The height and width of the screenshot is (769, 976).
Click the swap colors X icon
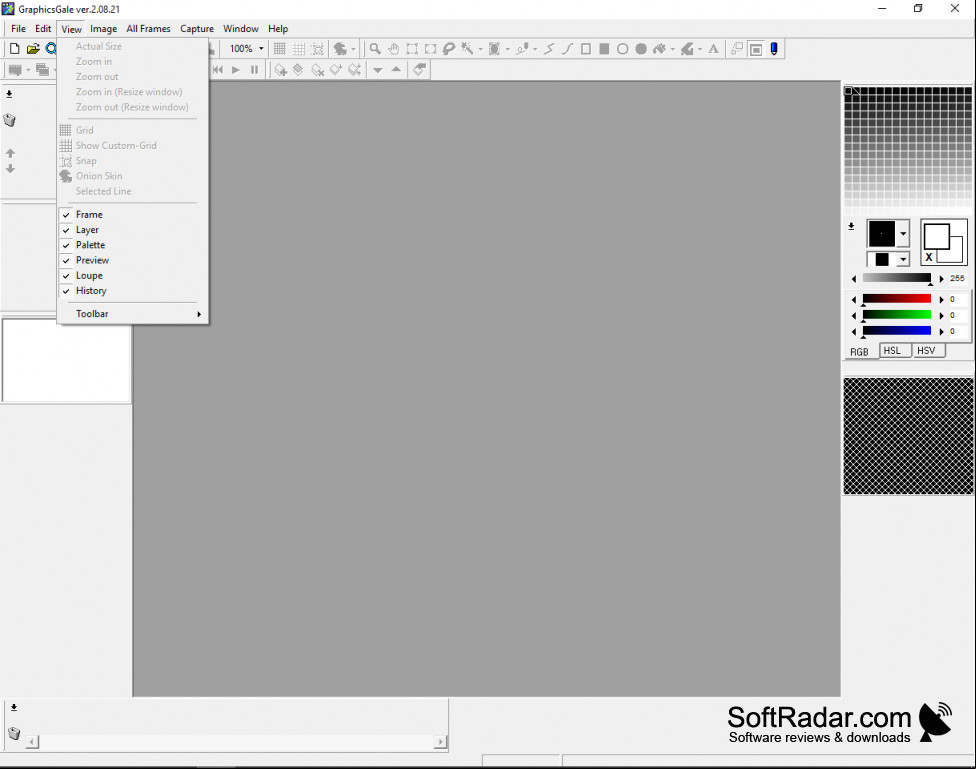pos(929,257)
